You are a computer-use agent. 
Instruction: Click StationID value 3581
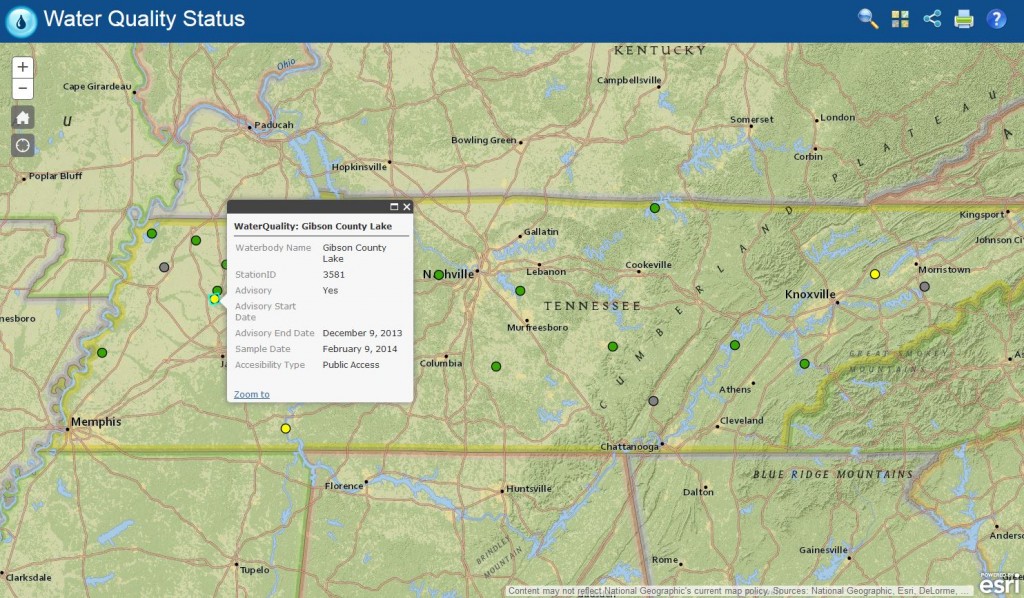334,275
